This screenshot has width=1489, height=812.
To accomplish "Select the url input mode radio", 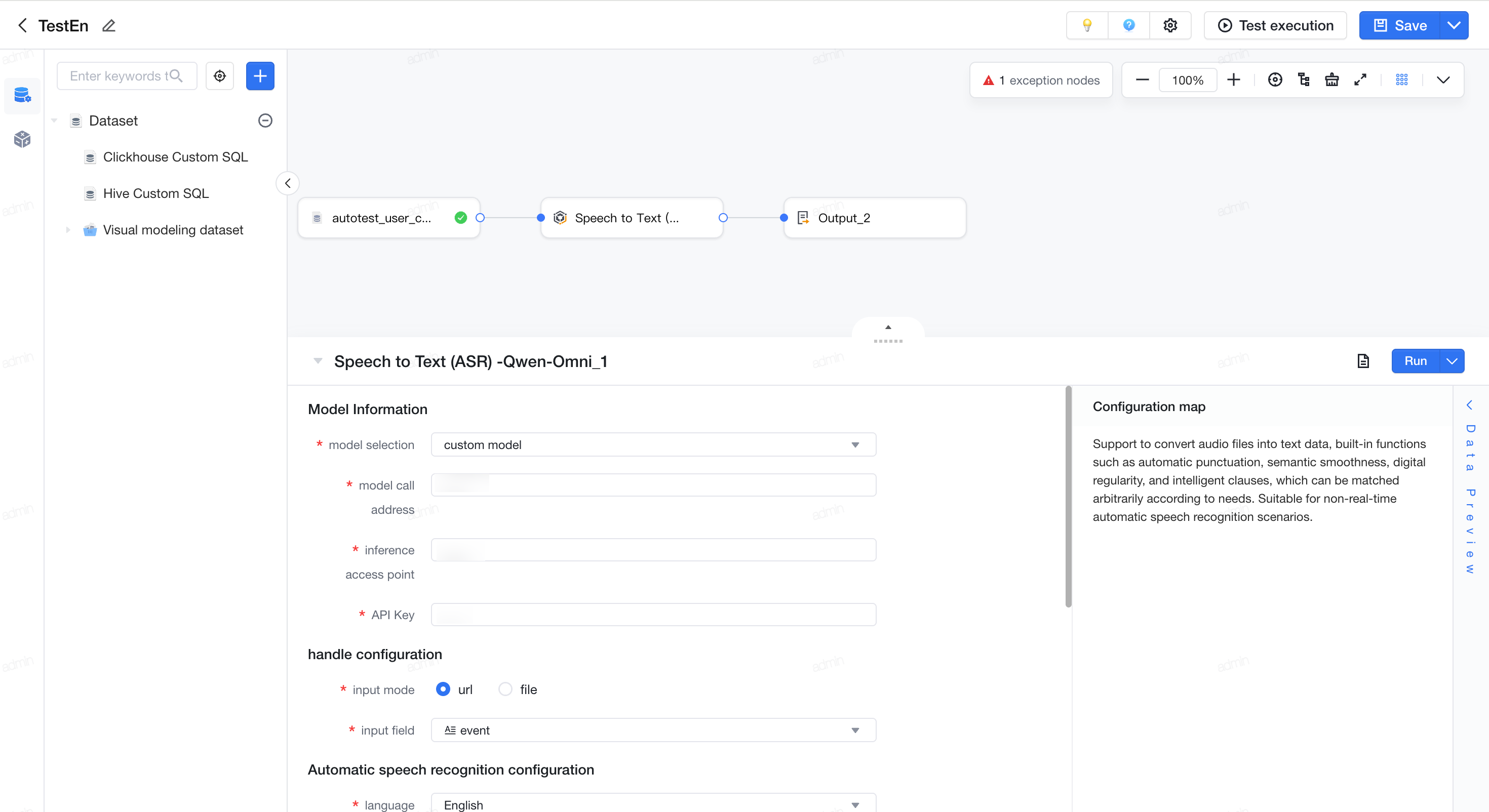I will [x=443, y=689].
